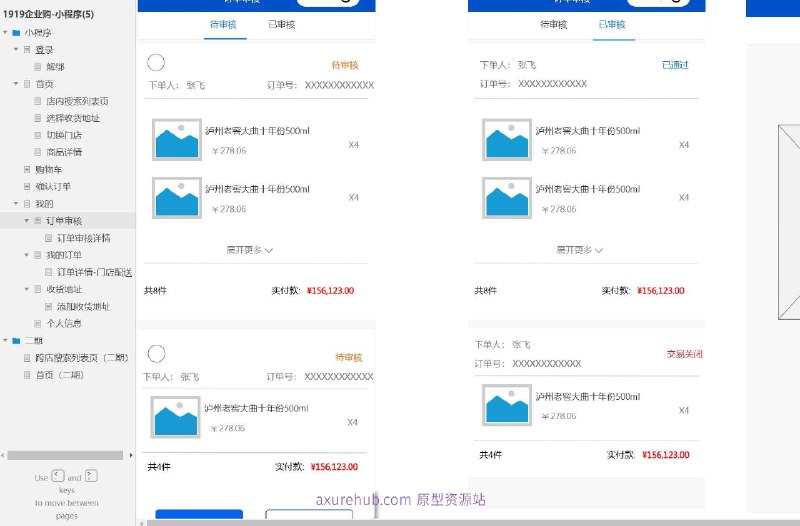800x526 pixels.
Task: Expand 展开更多 in the pending order card
Action: pyautogui.click(x=249, y=250)
